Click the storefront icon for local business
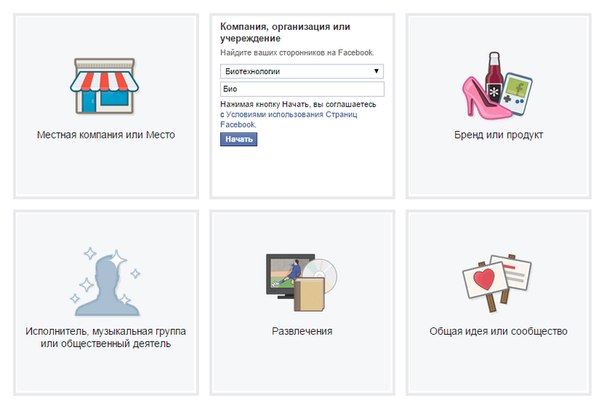Image resolution: width=604 pixels, height=406 pixels. (104, 86)
